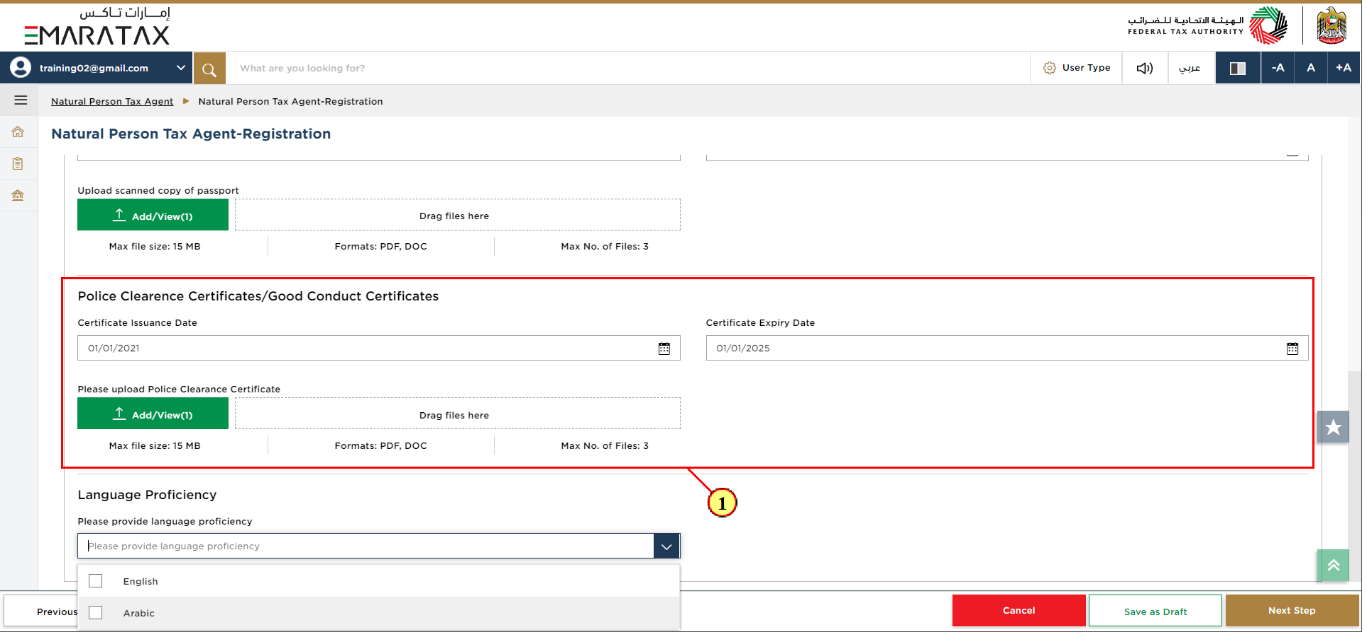Click the language proficiency input field
The image size is (1366, 637).
[x=366, y=546]
